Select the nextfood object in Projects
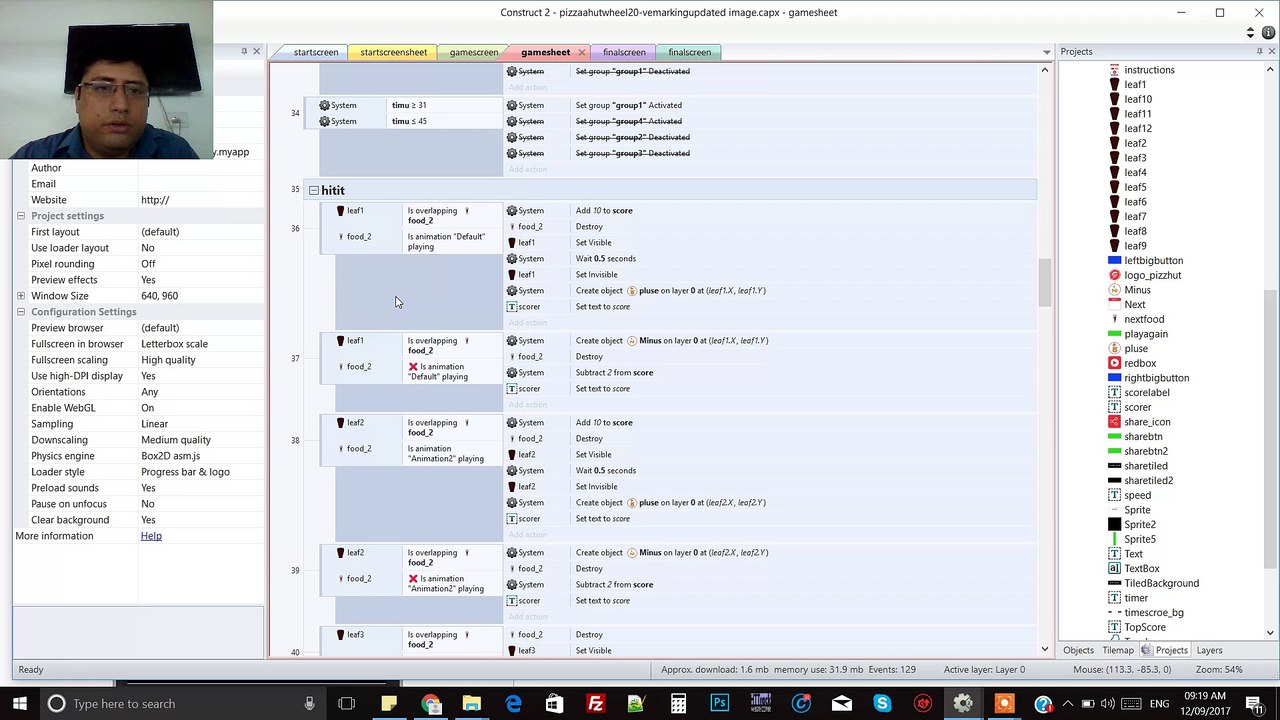 (x=1144, y=319)
